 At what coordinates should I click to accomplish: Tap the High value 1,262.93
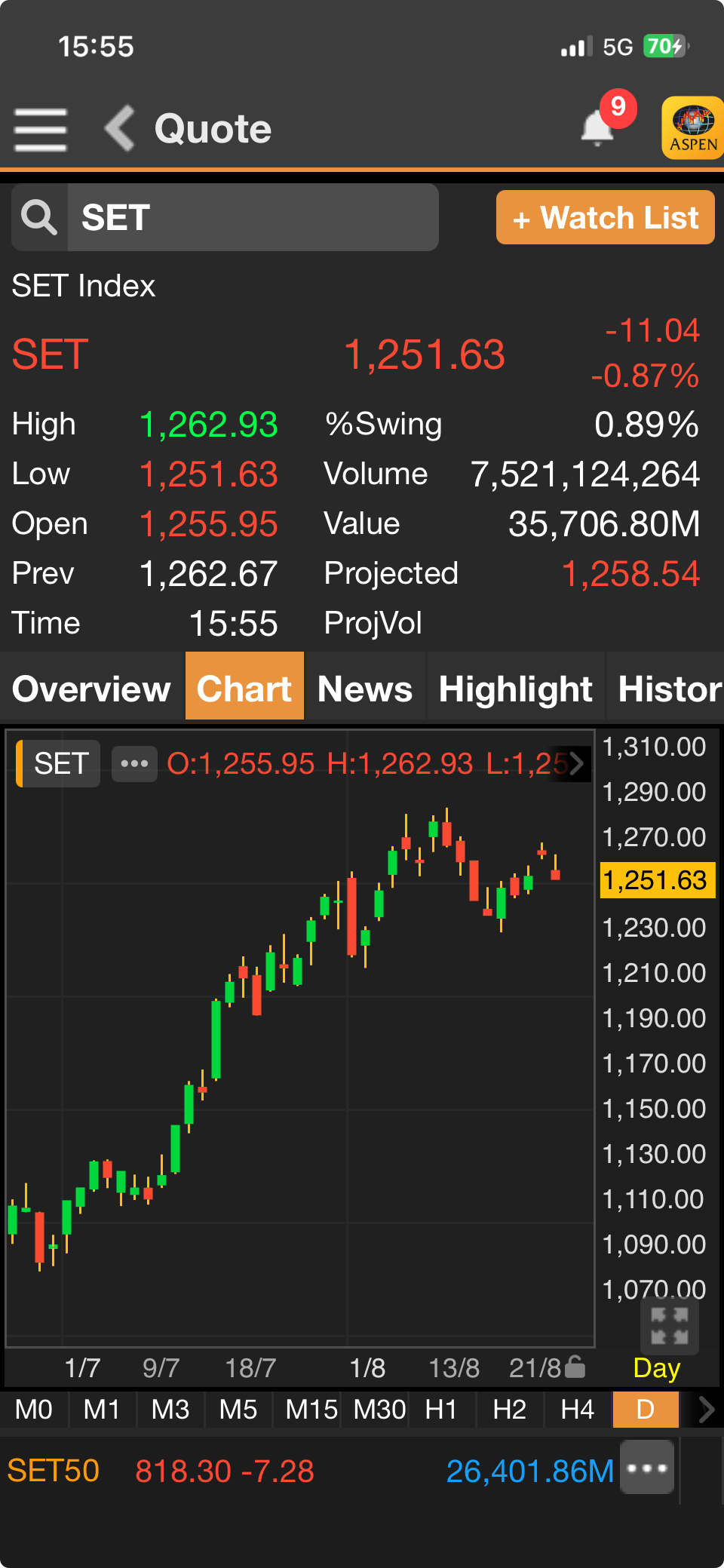[209, 425]
